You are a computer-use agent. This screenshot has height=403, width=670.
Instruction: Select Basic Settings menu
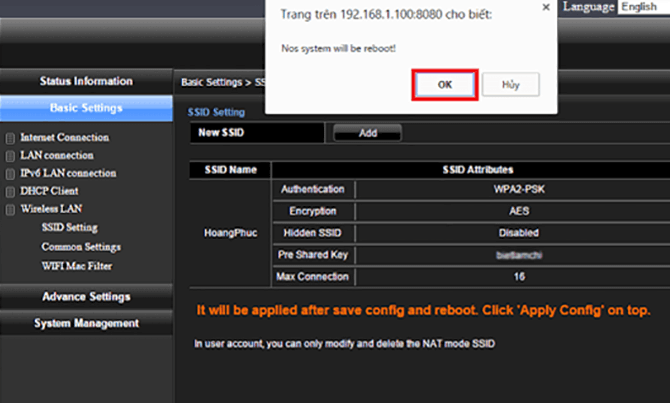[86, 108]
